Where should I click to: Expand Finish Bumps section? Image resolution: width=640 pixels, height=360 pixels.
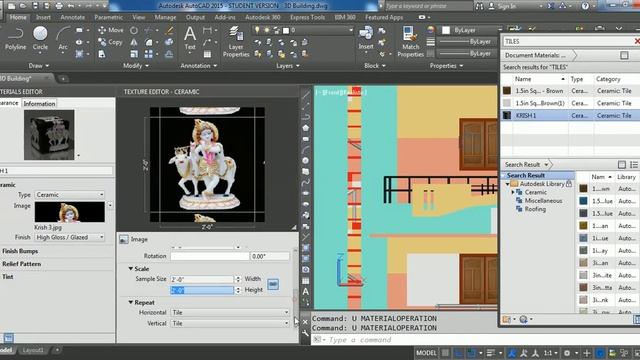coord(20,251)
